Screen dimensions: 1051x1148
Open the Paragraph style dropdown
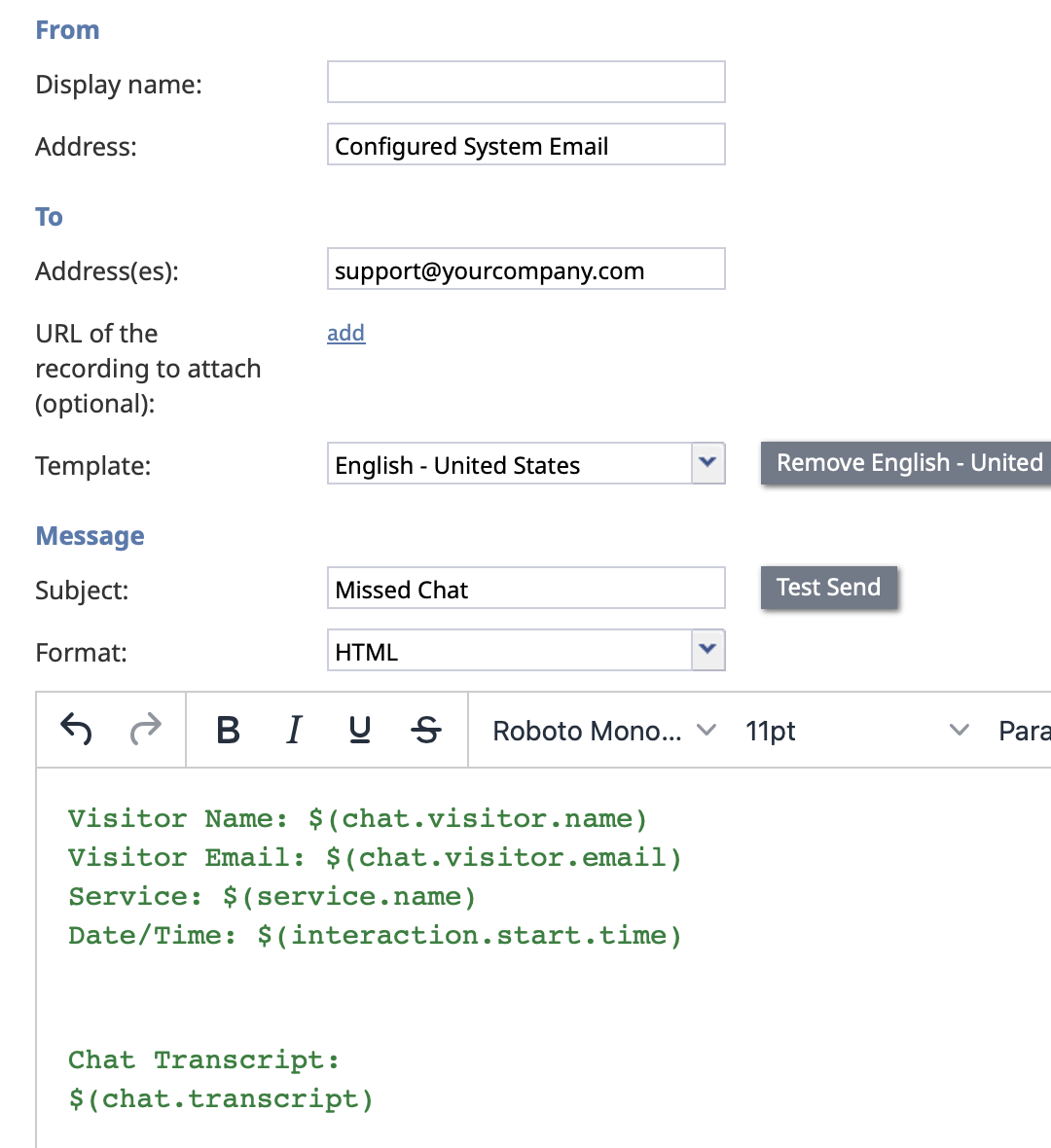click(x=1024, y=731)
